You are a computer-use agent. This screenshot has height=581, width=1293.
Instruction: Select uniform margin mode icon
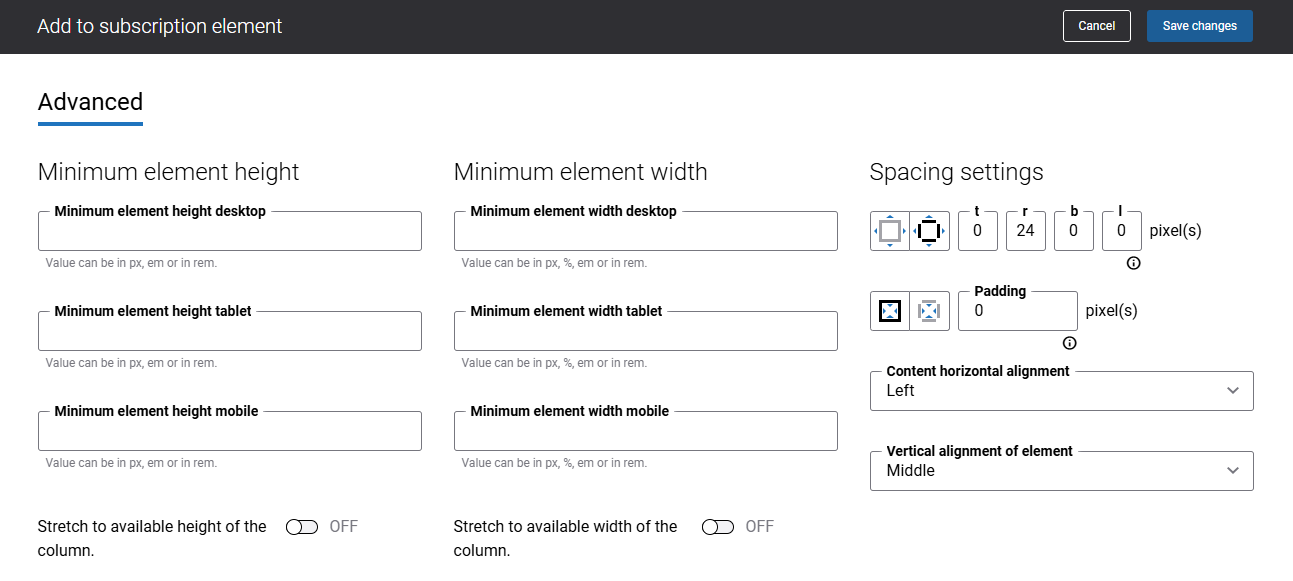point(890,231)
